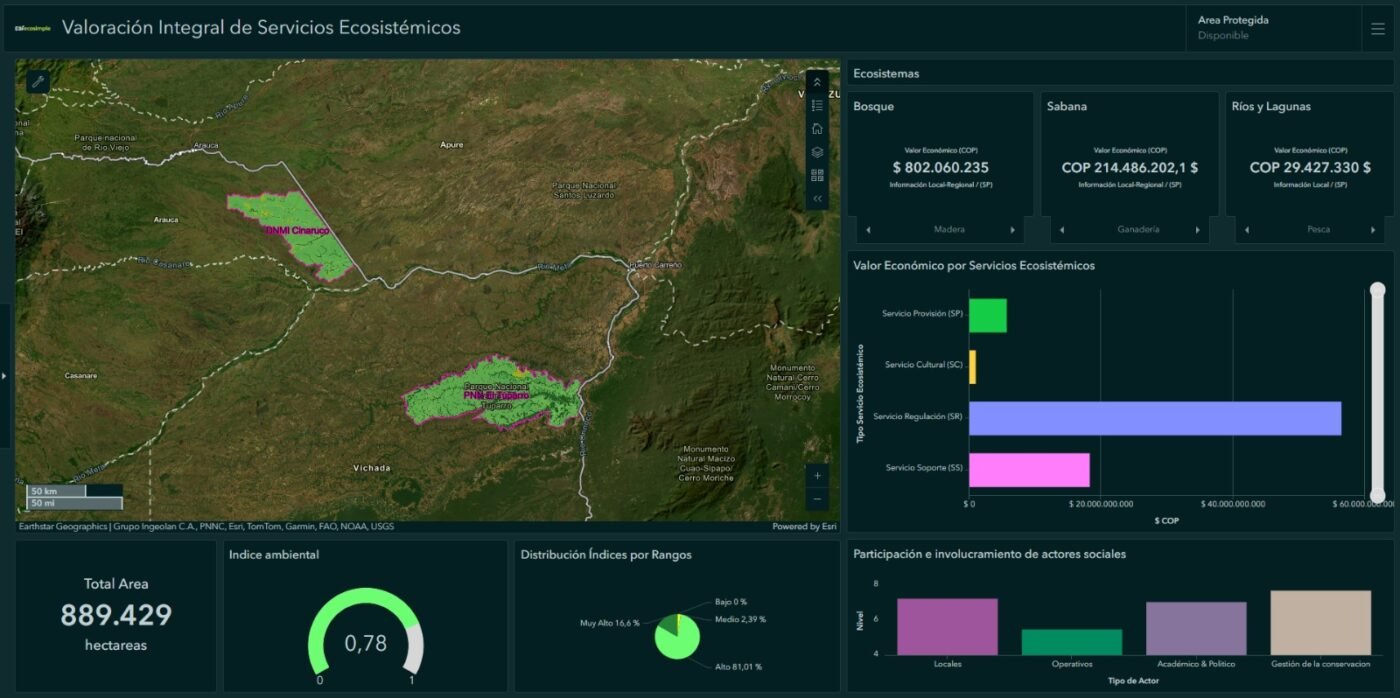Open the hamburger menu at top right
This screenshot has height=698, width=1400.
[1378, 29]
